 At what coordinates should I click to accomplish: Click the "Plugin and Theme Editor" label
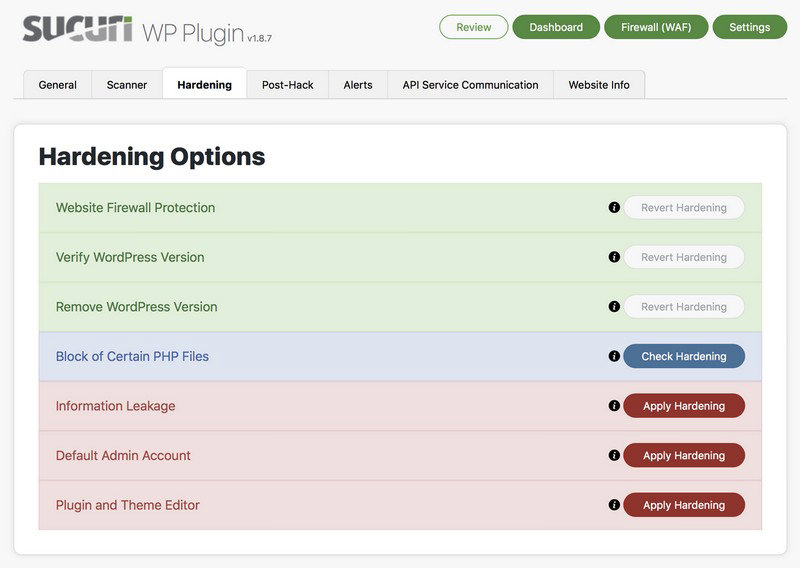(x=128, y=505)
